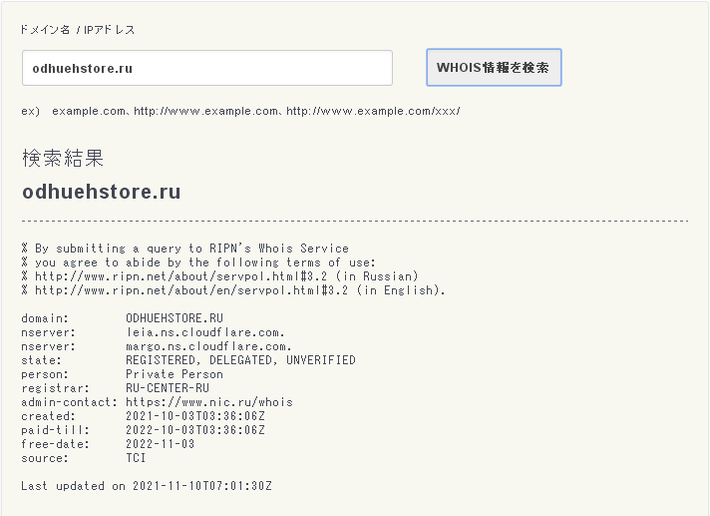
Task: Click the Last updated on timestamp line
Action: click(146, 486)
